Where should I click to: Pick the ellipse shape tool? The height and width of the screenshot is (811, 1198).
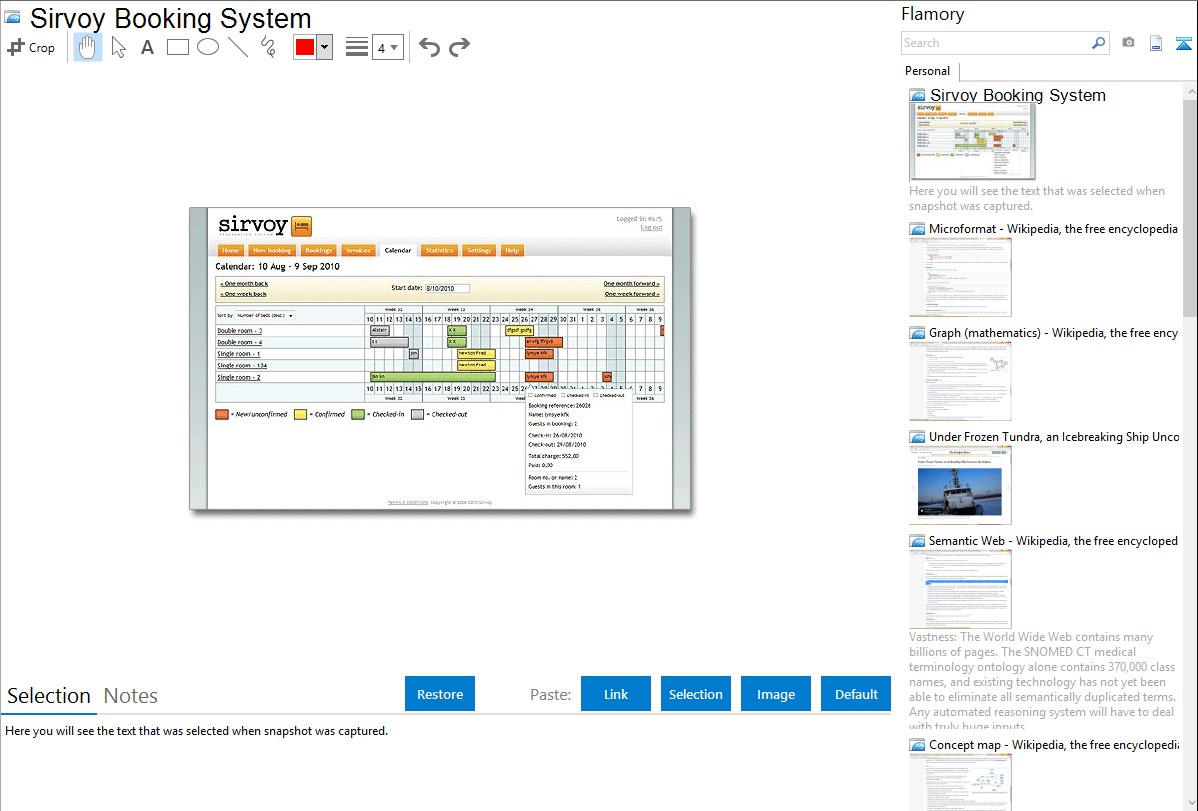(x=208, y=47)
